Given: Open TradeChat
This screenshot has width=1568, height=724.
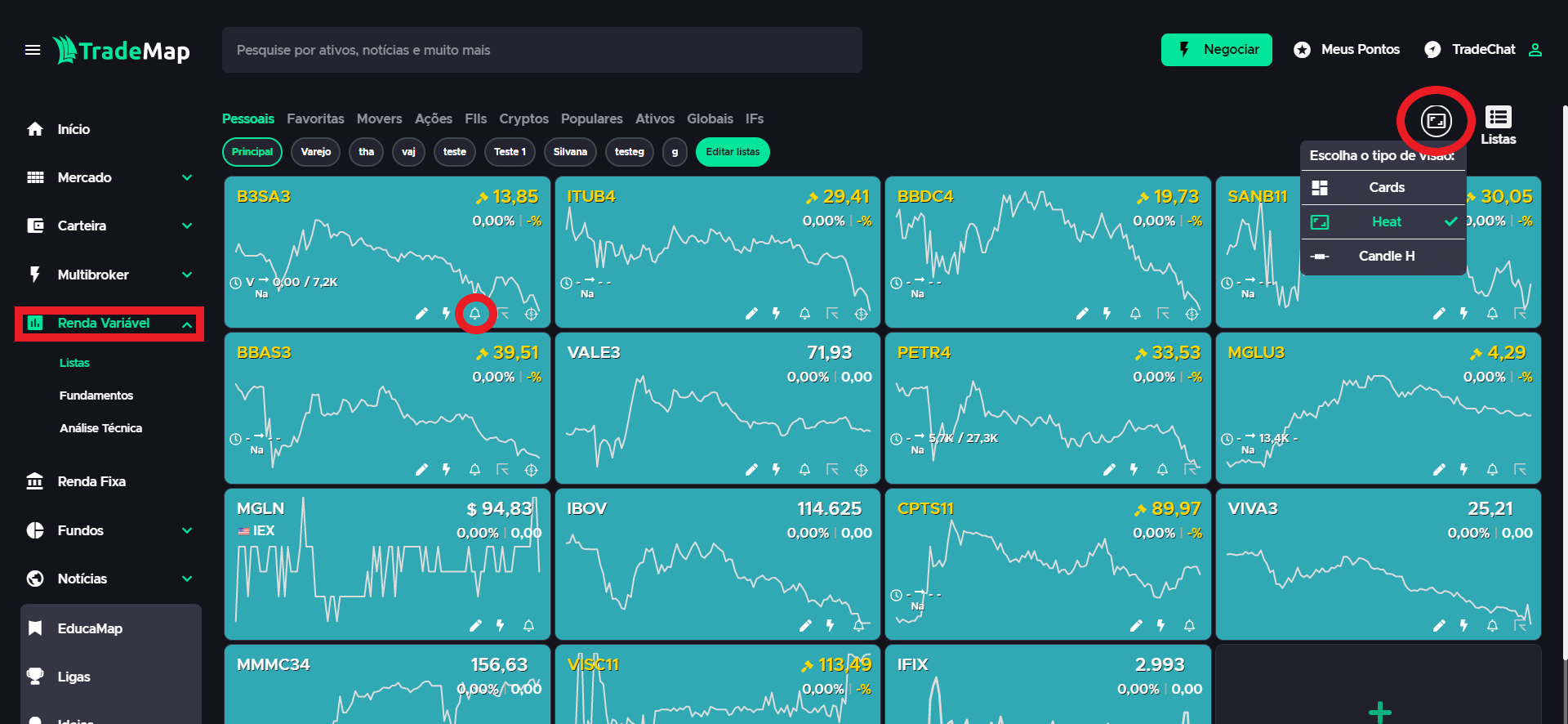Looking at the screenshot, I should coord(1469,50).
